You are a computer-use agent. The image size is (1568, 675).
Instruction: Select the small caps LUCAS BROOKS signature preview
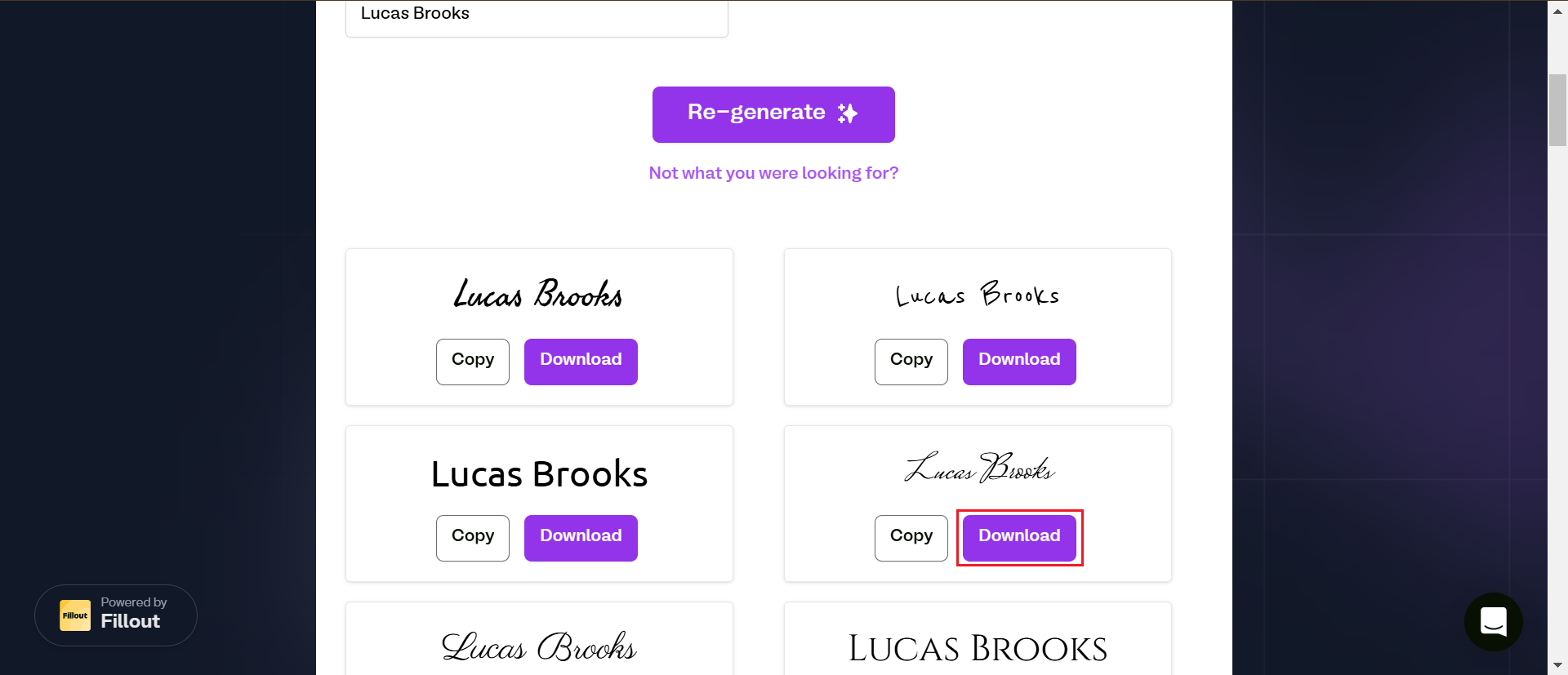978,649
